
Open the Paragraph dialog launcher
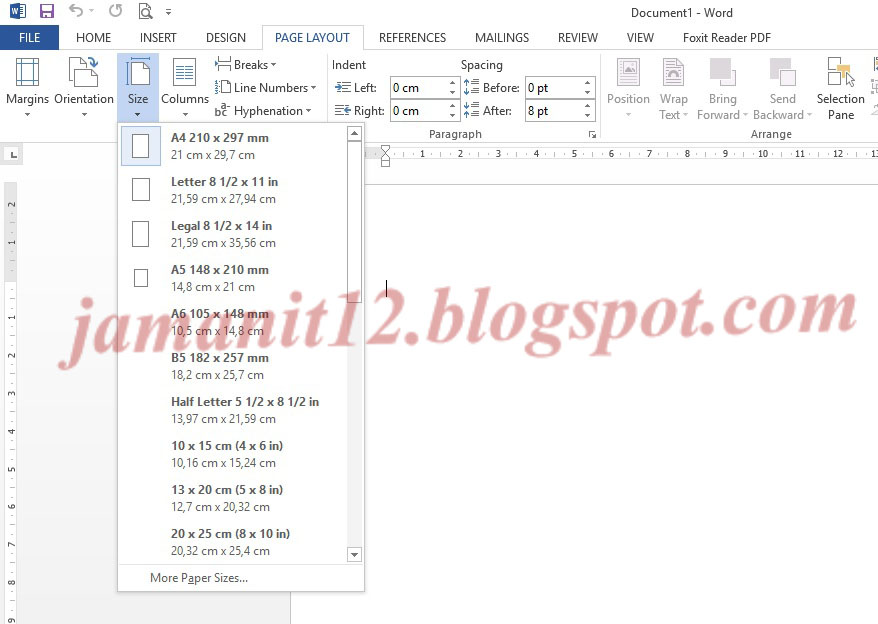[592, 134]
